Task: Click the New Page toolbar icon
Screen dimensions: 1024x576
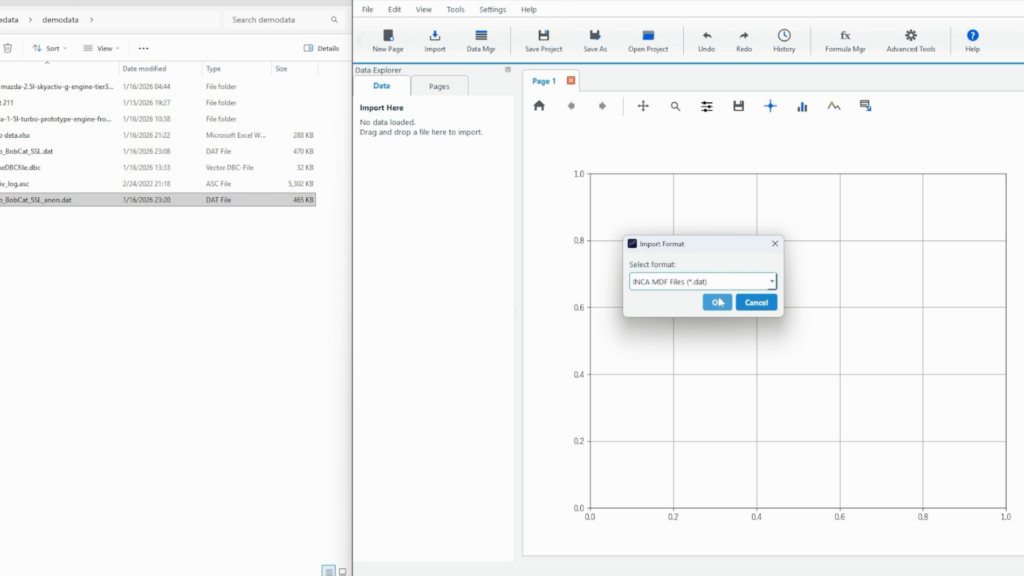Action: pos(388,40)
